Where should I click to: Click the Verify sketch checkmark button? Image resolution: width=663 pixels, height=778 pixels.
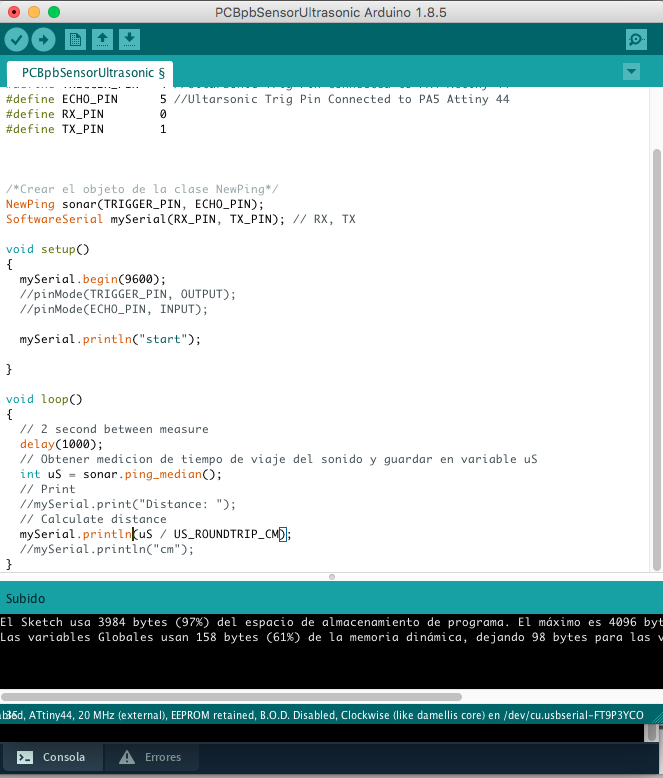click(x=16, y=40)
